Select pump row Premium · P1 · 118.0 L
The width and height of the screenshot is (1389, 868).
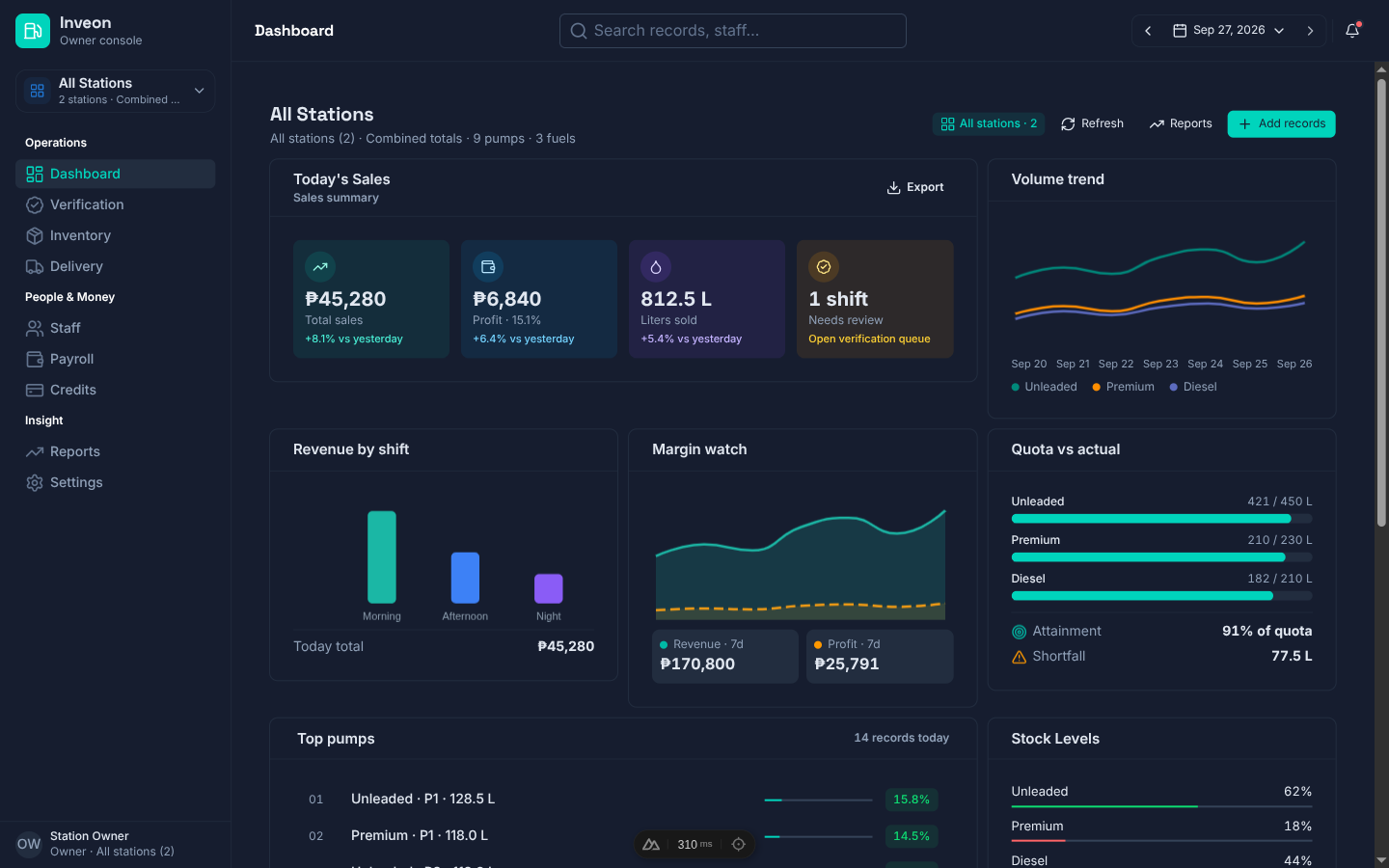(x=623, y=836)
